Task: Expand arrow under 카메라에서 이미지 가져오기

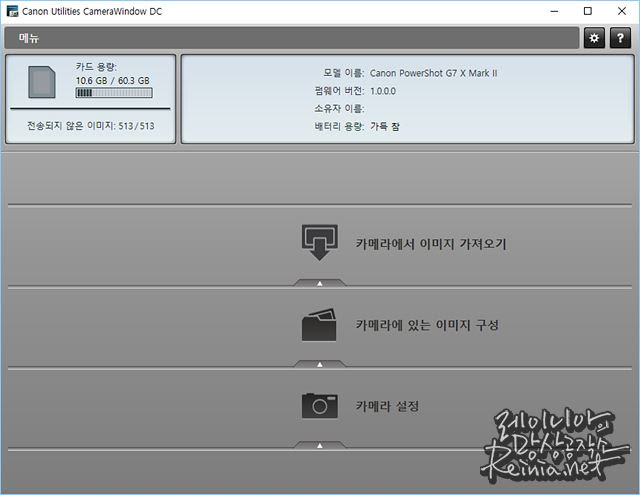Action: coord(320,283)
